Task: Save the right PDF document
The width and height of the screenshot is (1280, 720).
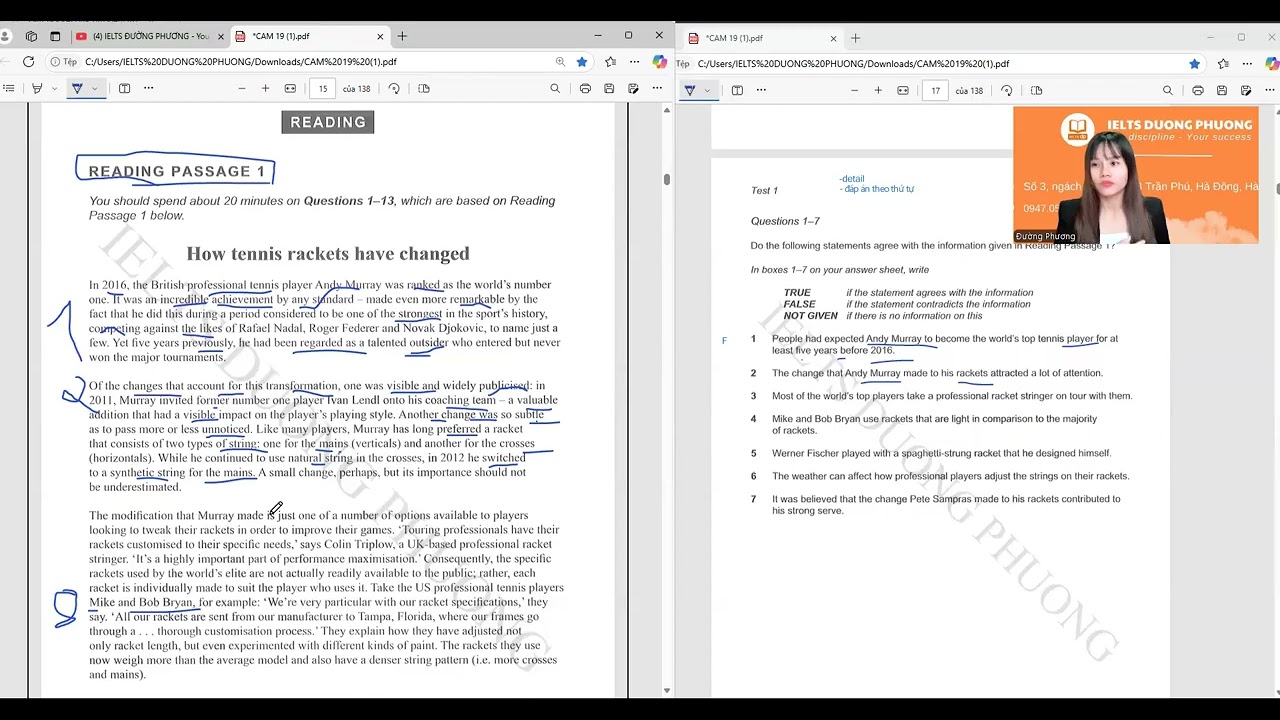Action: [x=1222, y=90]
